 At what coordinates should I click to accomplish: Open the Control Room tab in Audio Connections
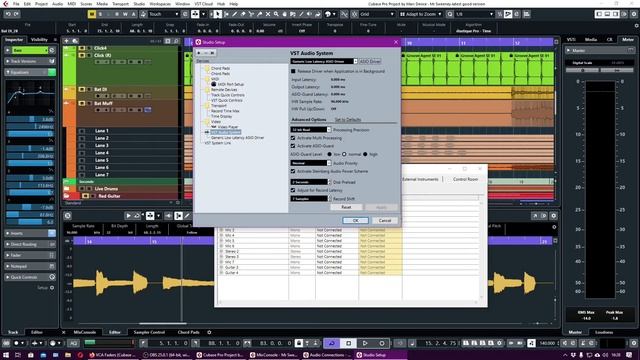(x=465, y=179)
